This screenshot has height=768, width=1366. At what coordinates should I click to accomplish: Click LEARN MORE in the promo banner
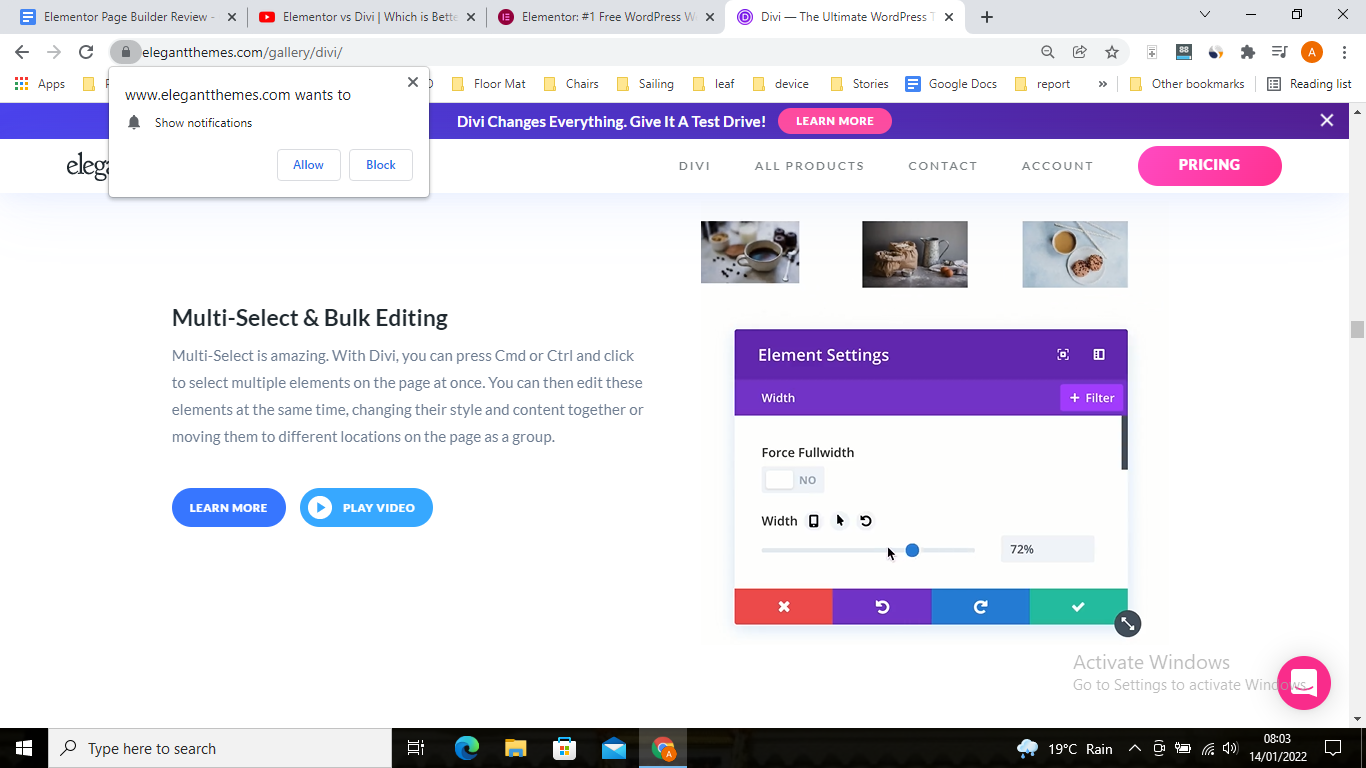point(835,121)
